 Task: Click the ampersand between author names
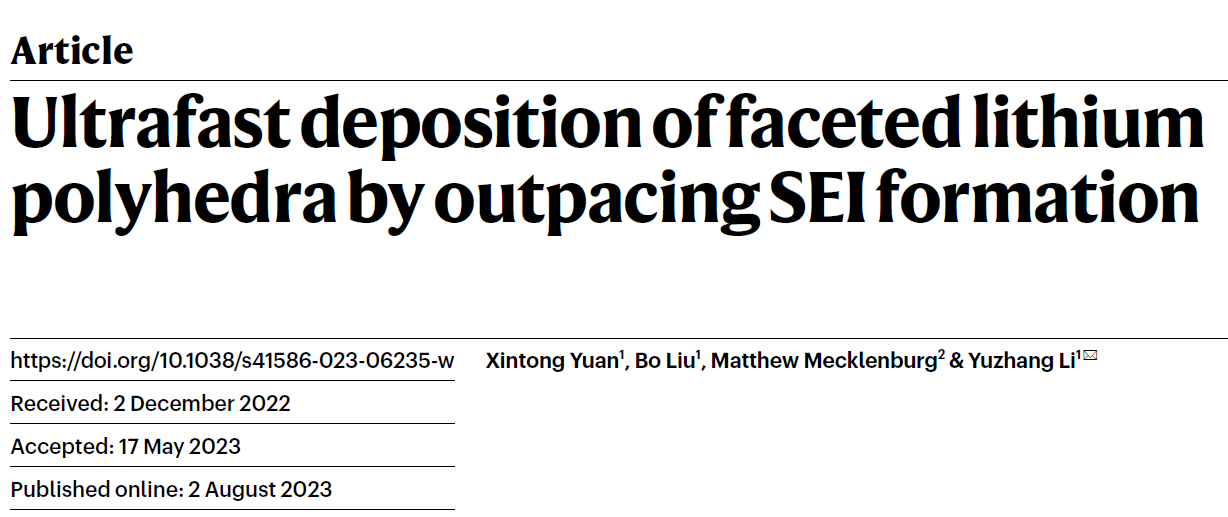[957, 361]
